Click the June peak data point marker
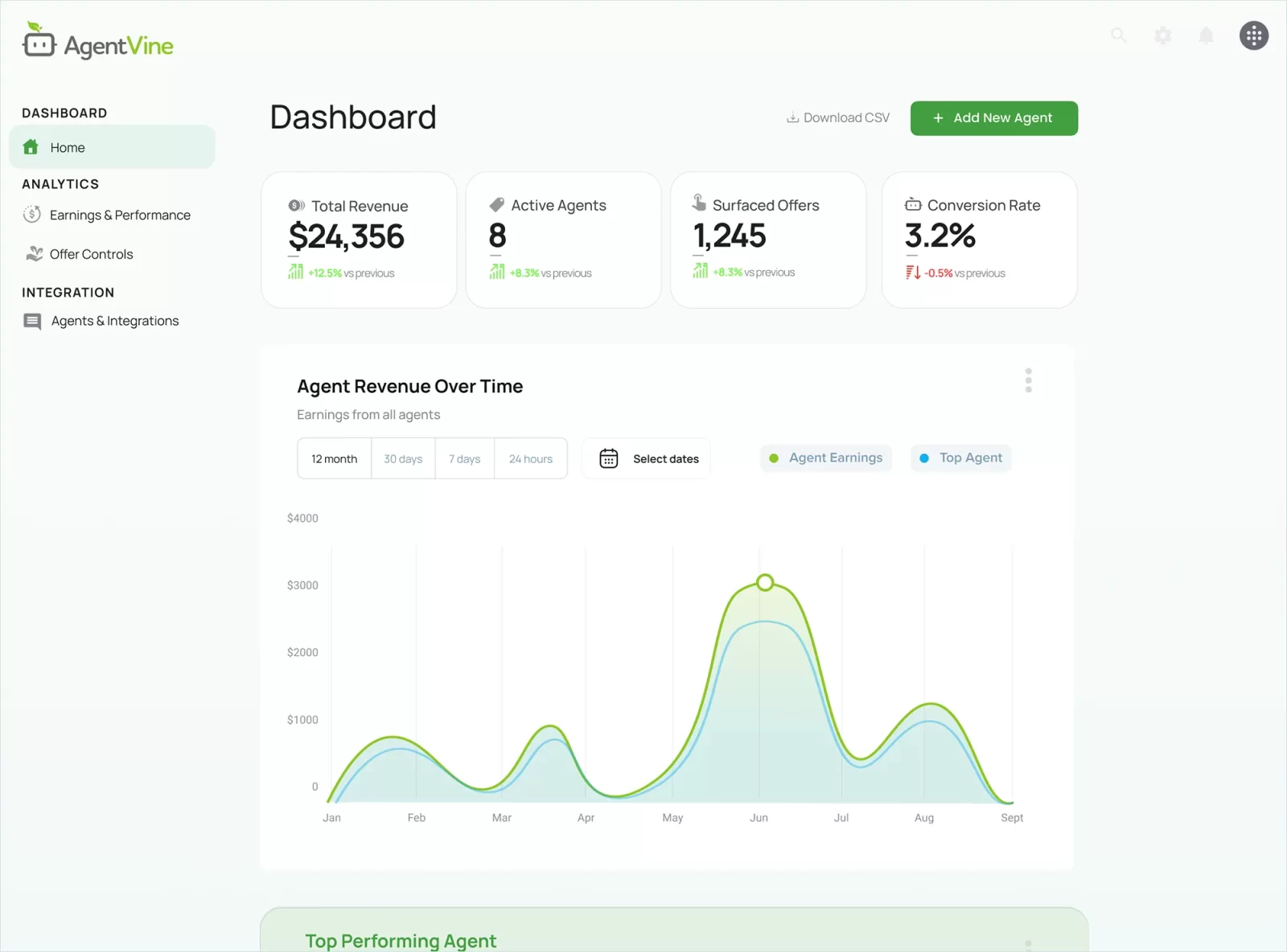 click(765, 582)
